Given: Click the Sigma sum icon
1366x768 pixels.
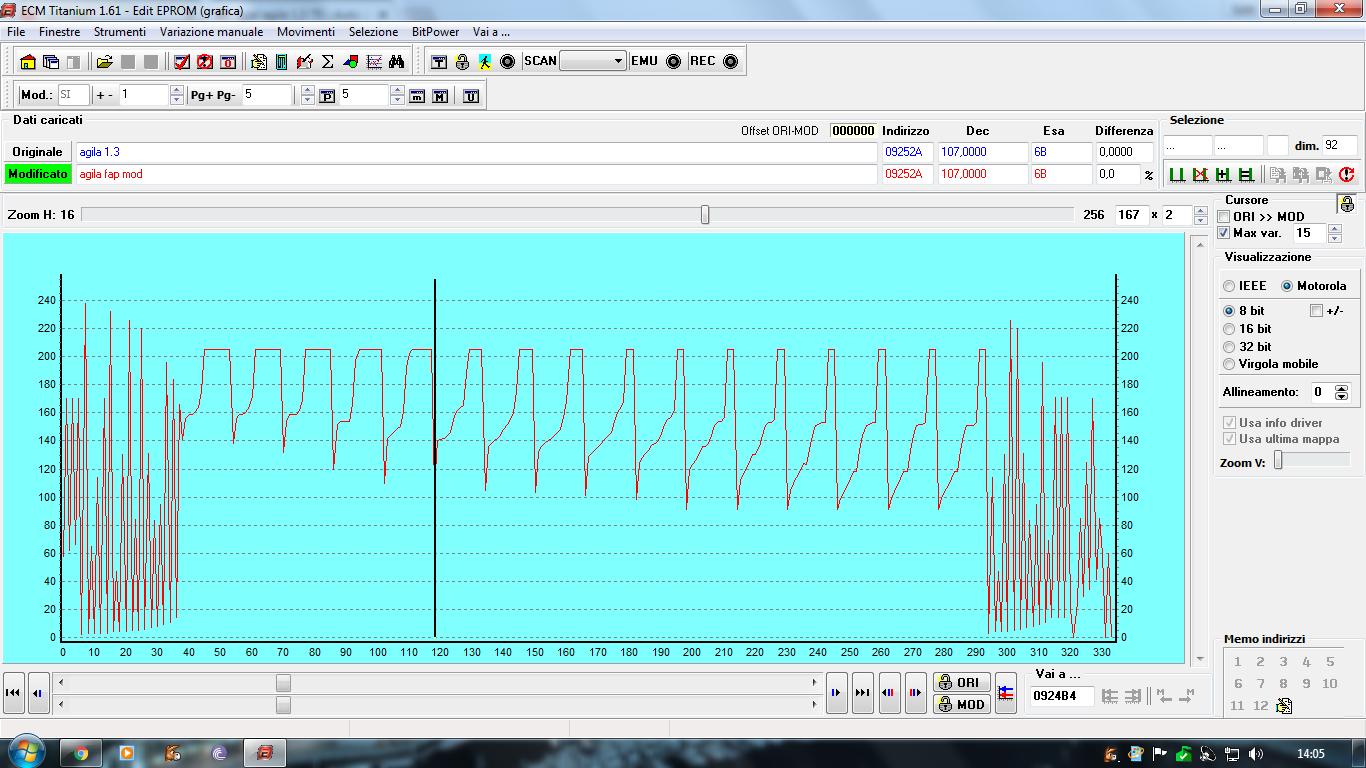Looking at the screenshot, I should (327, 62).
